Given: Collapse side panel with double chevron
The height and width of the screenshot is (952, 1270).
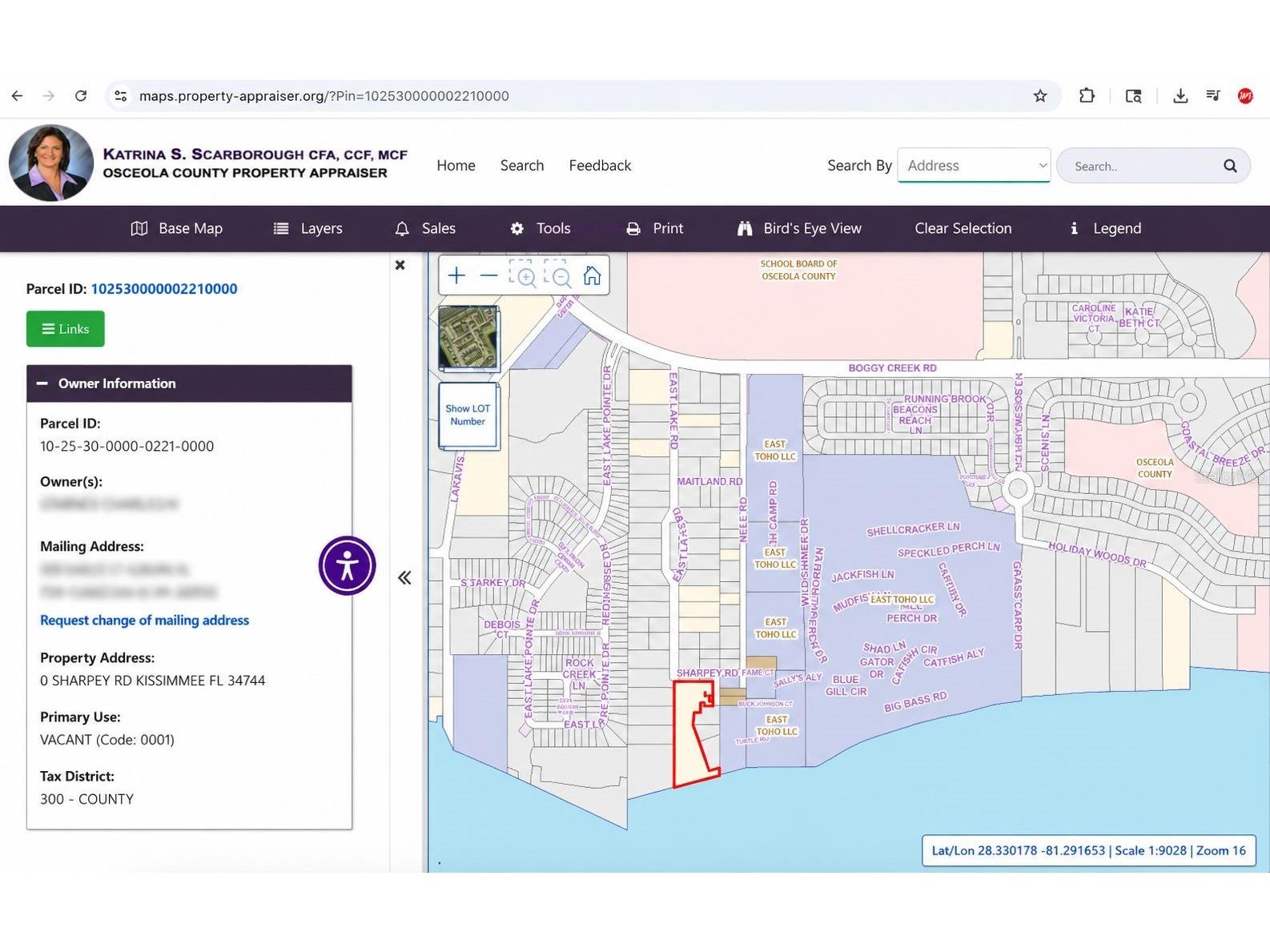Looking at the screenshot, I should [x=404, y=578].
